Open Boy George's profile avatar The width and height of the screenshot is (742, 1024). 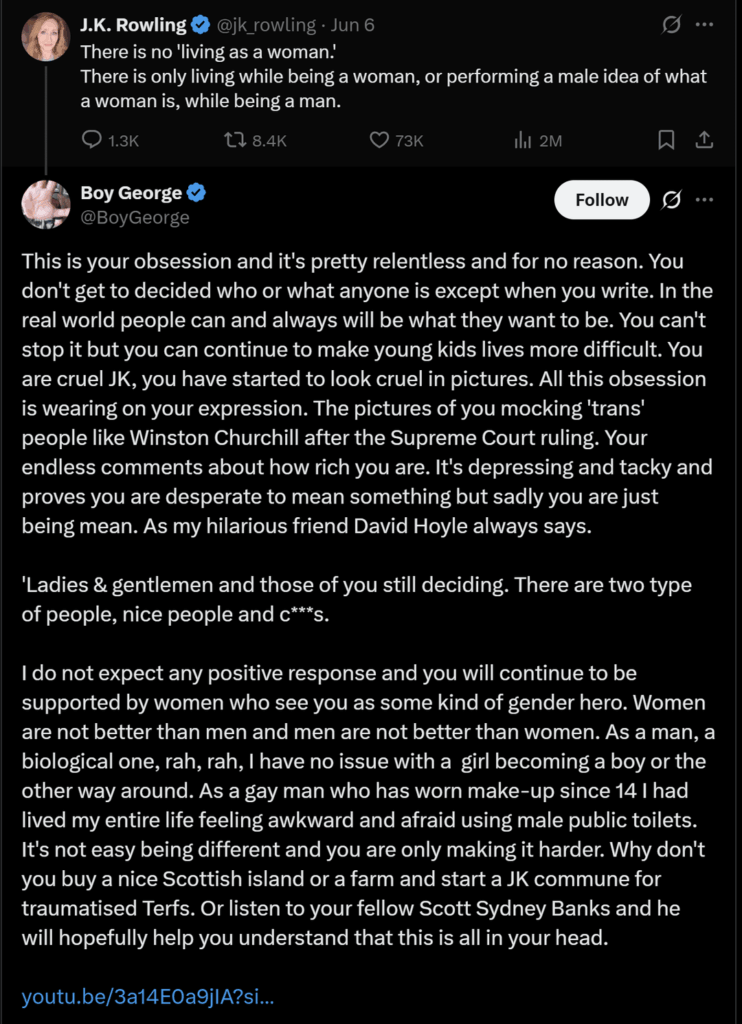[46, 204]
